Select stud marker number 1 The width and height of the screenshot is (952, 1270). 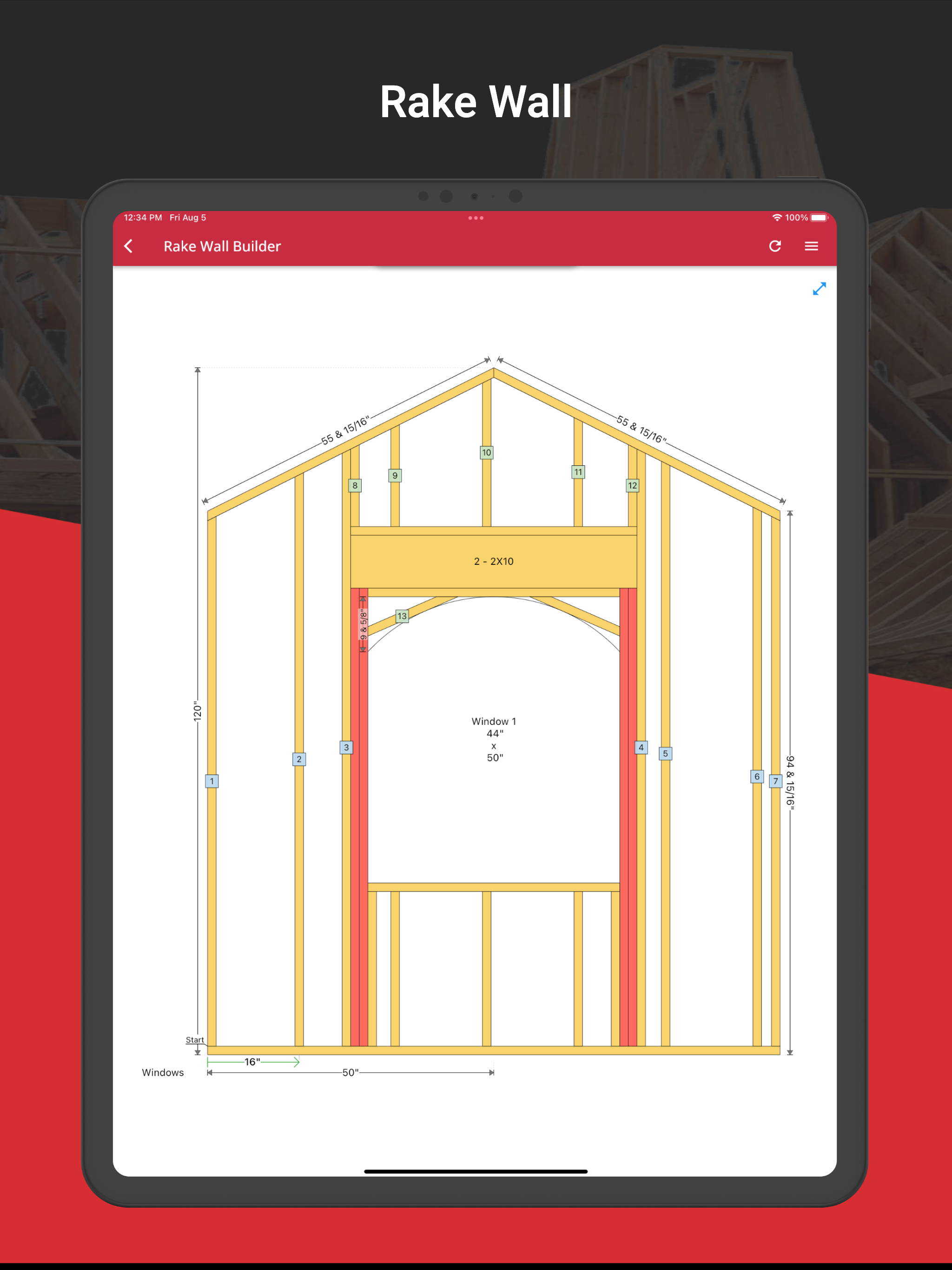(212, 781)
